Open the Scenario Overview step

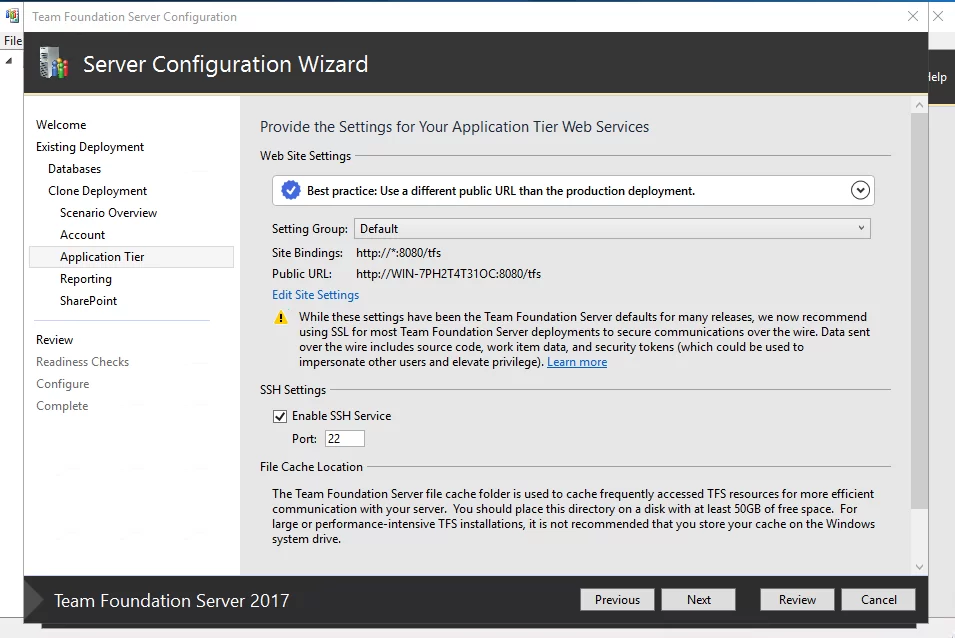(108, 212)
